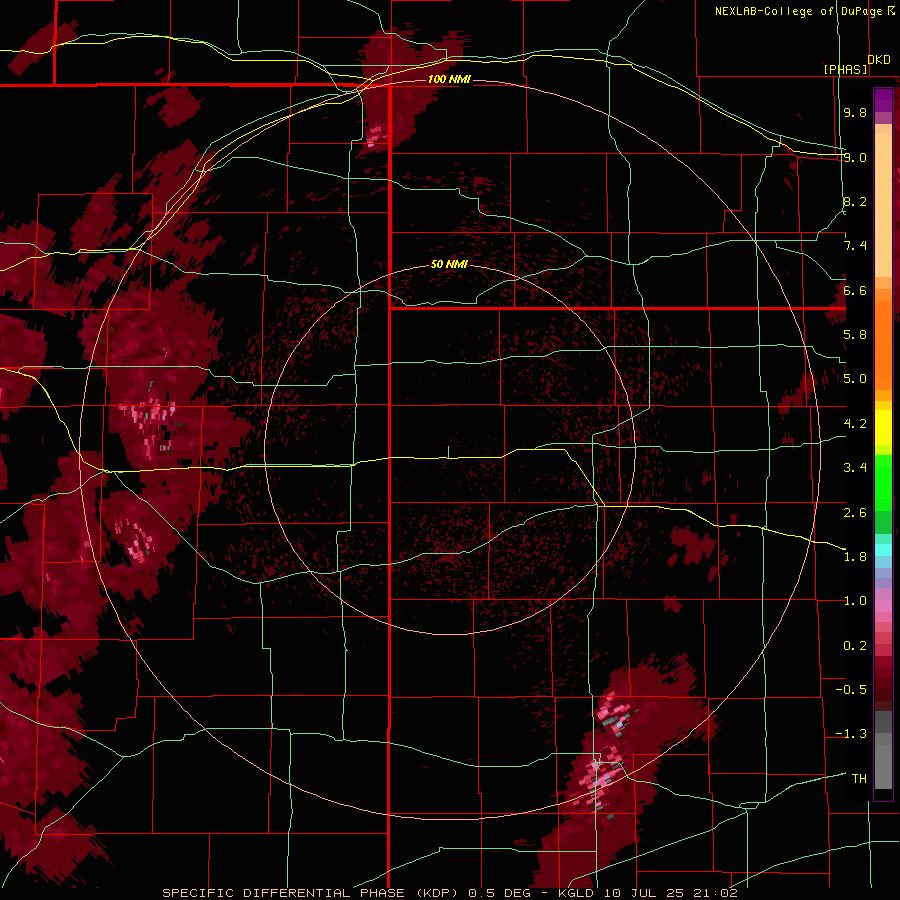Click the DKD product label
This screenshot has height=900, width=900.
click(879, 59)
